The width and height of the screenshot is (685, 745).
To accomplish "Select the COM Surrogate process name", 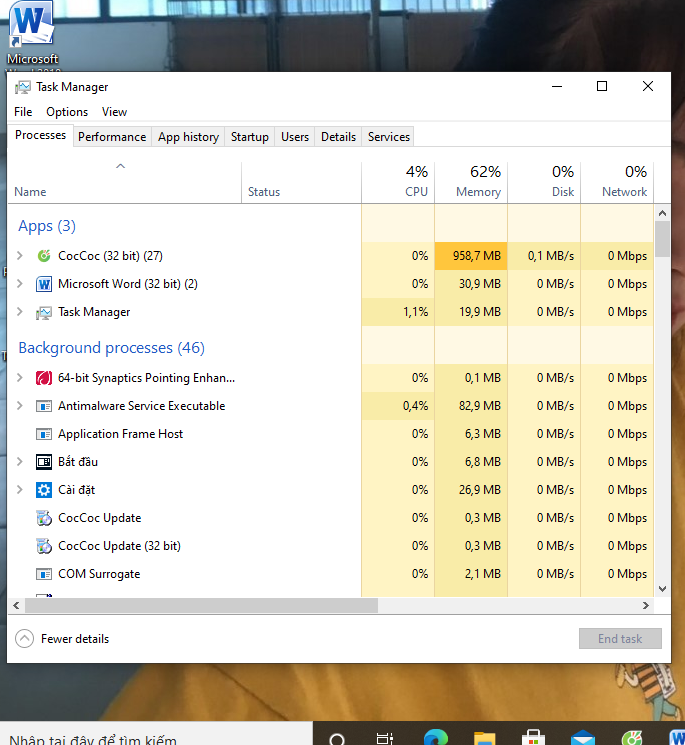I will (x=99, y=574).
